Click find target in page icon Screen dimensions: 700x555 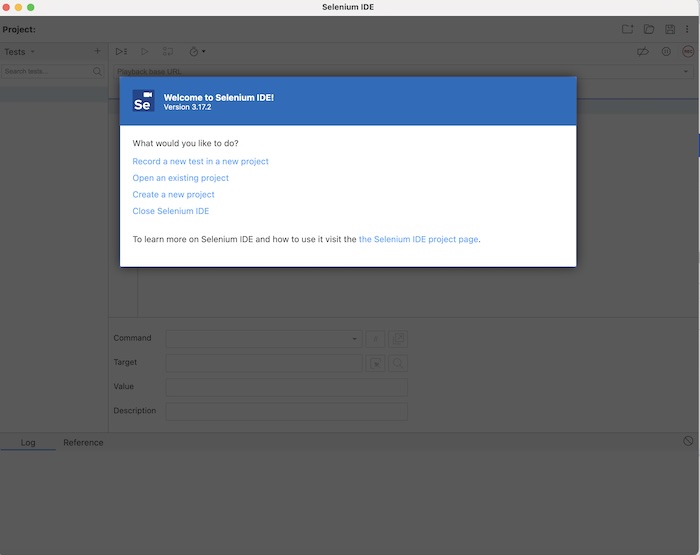pyautogui.click(x=398, y=363)
